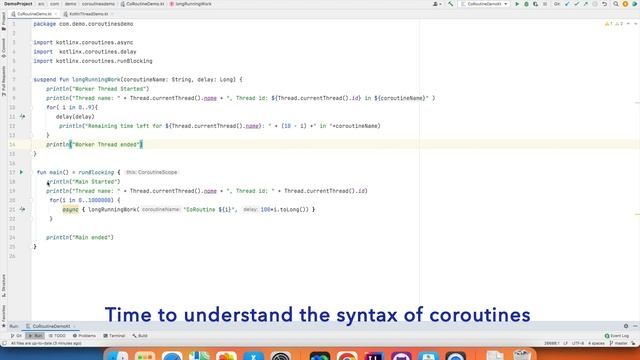Click the suspend call gutter icon on line 21

point(22,209)
